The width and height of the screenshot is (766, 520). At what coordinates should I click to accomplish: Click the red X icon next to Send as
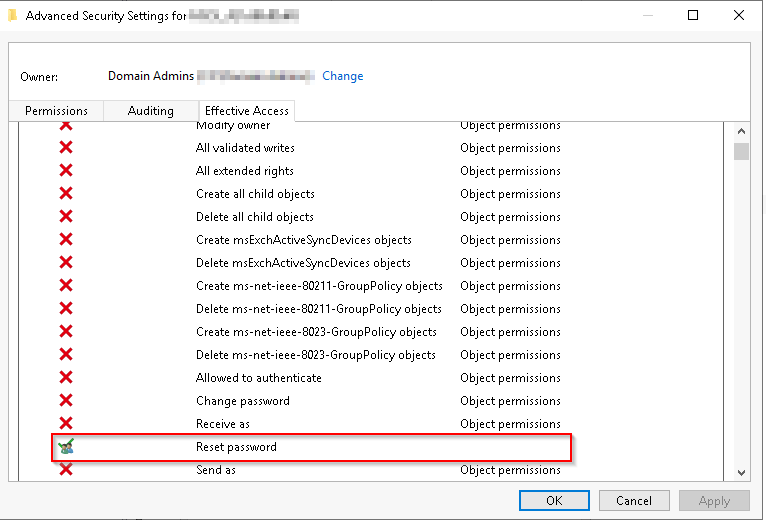(x=66, y=469)
